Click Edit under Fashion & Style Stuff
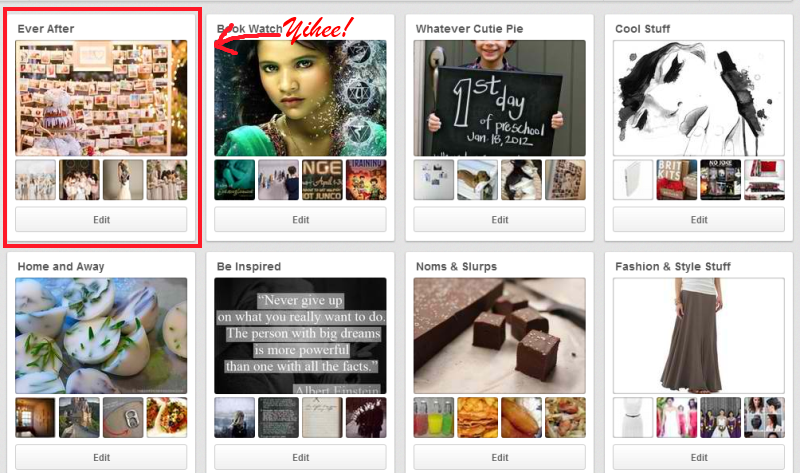The height and width of the screenshot is (473, 800). (x=698, y=457)
